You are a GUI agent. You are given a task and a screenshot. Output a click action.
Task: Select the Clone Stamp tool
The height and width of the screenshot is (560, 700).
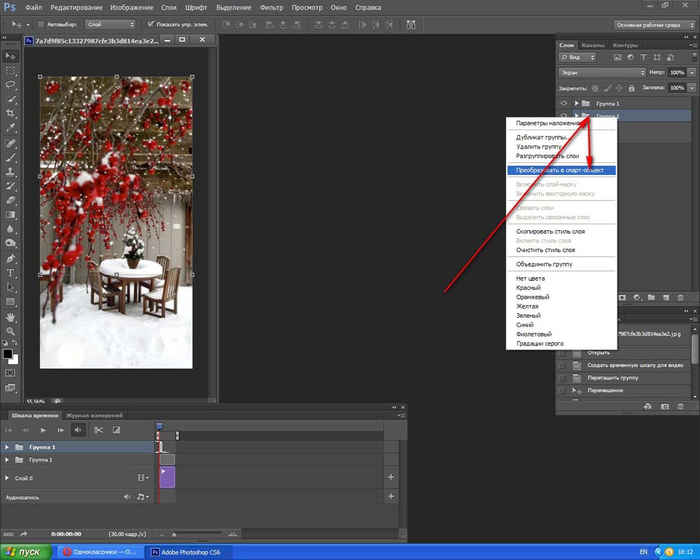(x=10, y=171)
